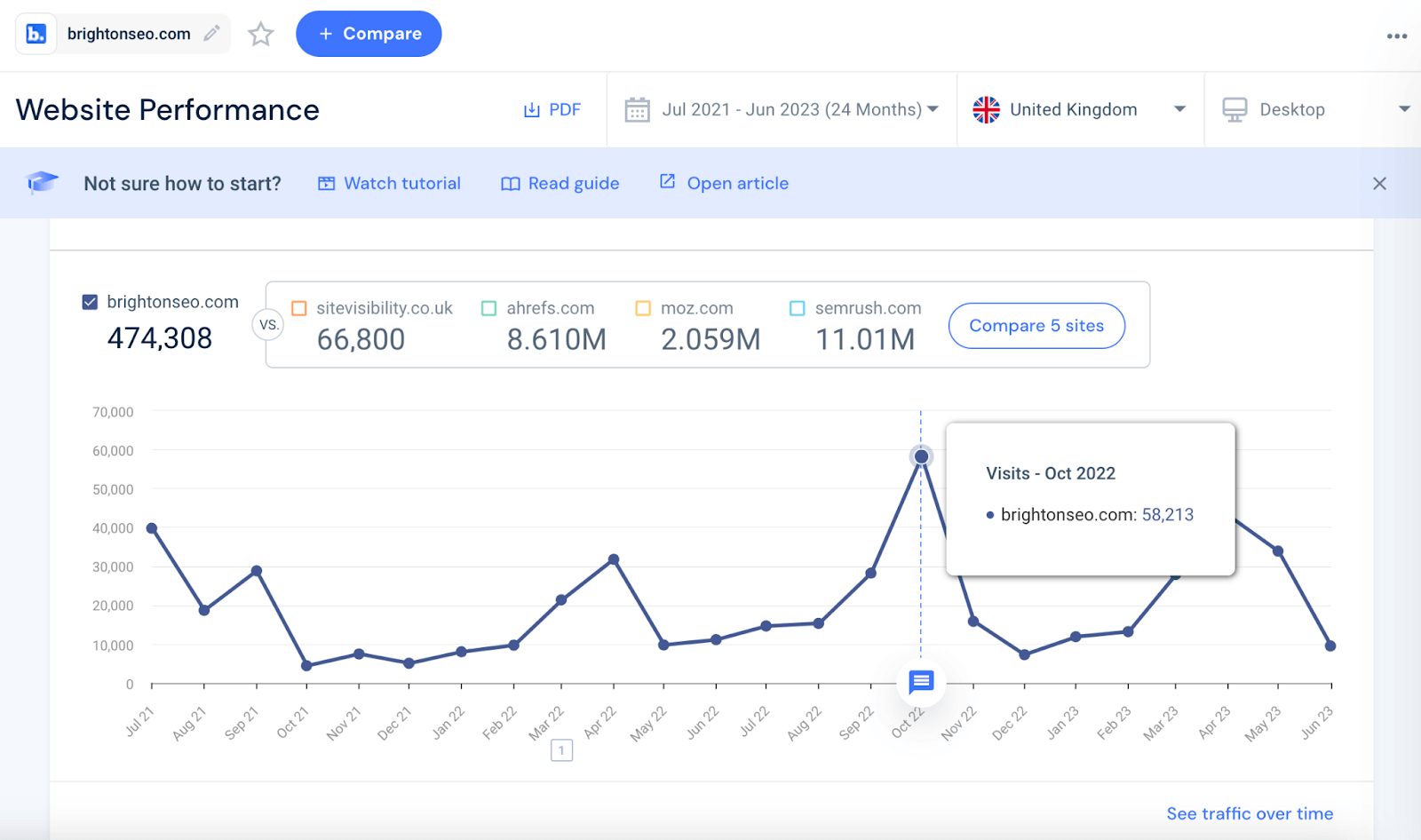Click the United Kingdom flag icon
The height and width of the screenshot is (840, 1421).
pos(986,109)
